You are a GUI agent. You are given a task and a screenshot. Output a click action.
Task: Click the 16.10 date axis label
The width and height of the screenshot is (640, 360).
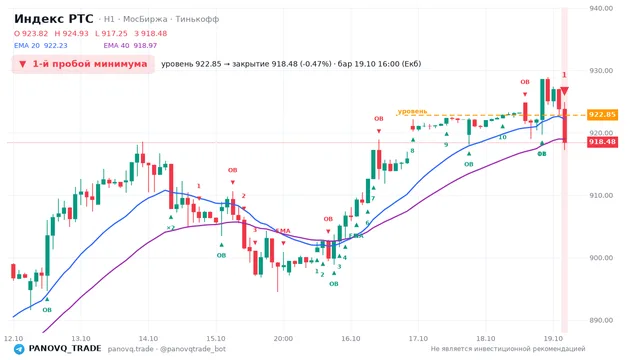pos(351,338)
